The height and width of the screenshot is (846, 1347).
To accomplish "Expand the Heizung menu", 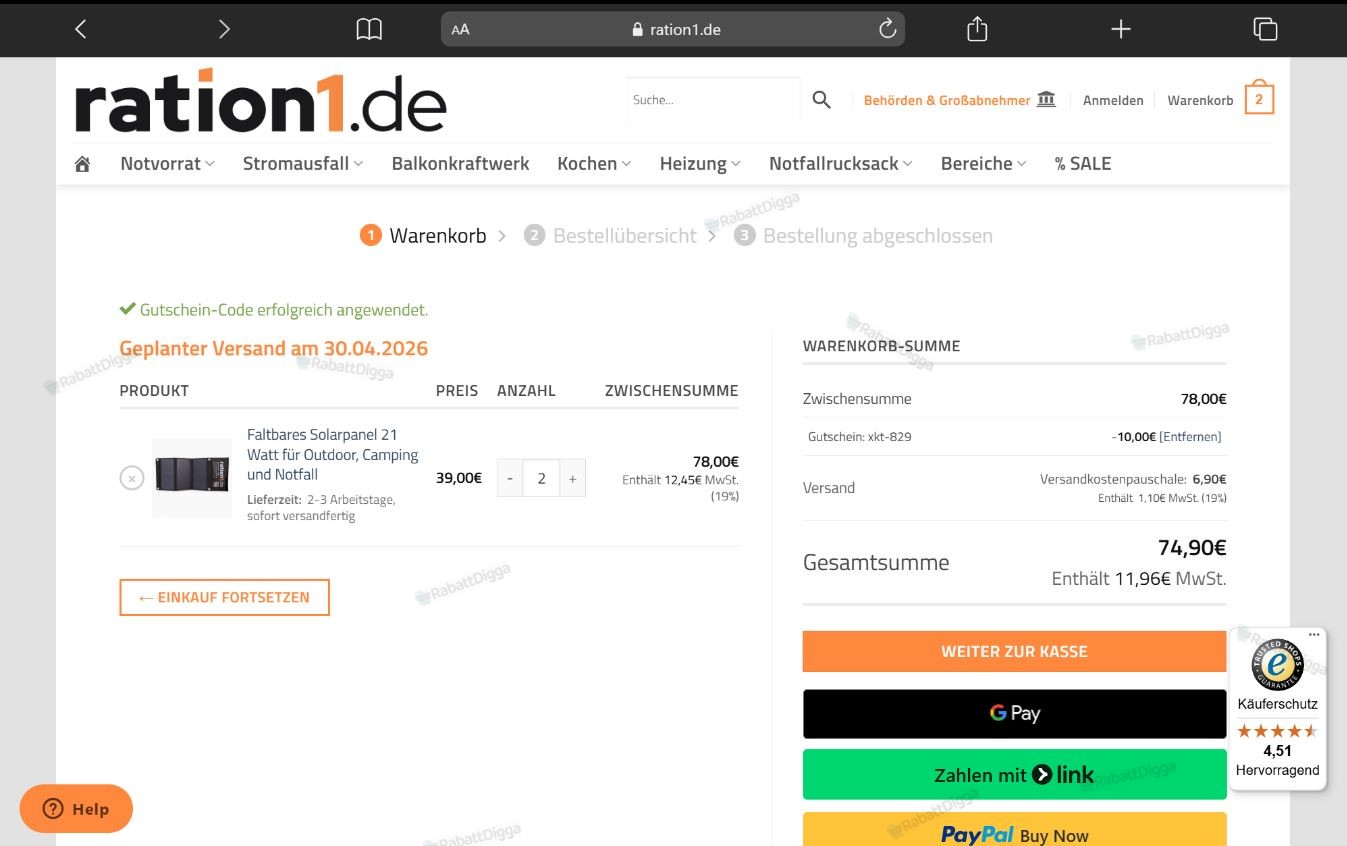I will pyautogui.click(x=700, y=164).
